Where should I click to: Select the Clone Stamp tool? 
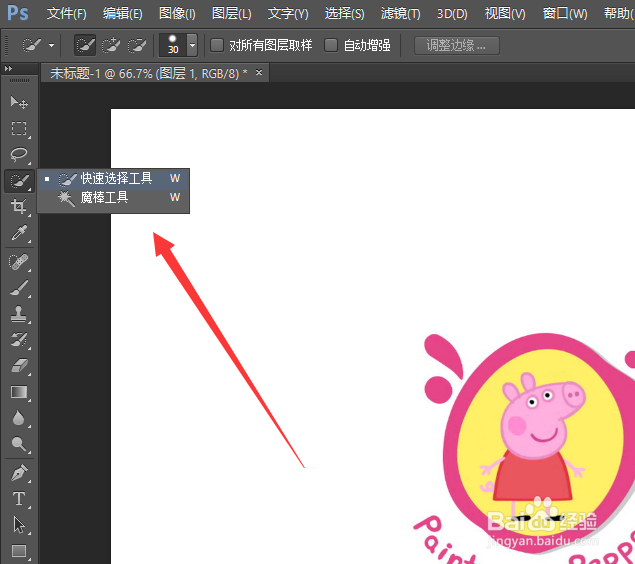pos(19,314)
